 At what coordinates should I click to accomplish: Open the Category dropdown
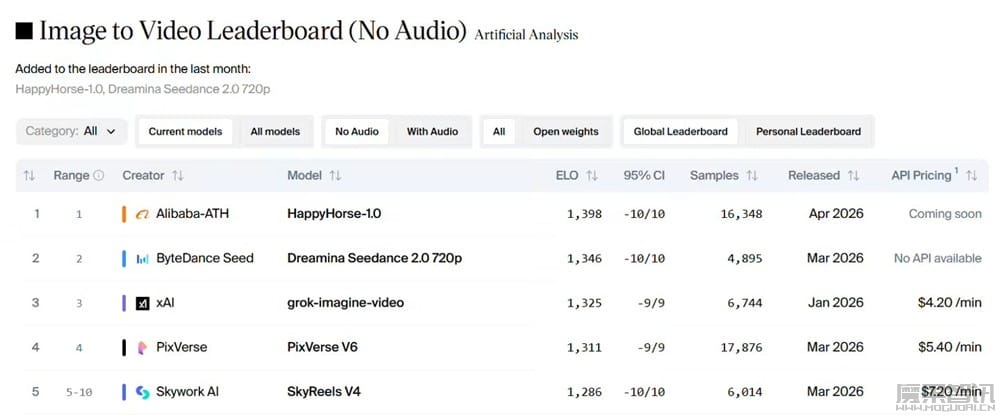72,132
